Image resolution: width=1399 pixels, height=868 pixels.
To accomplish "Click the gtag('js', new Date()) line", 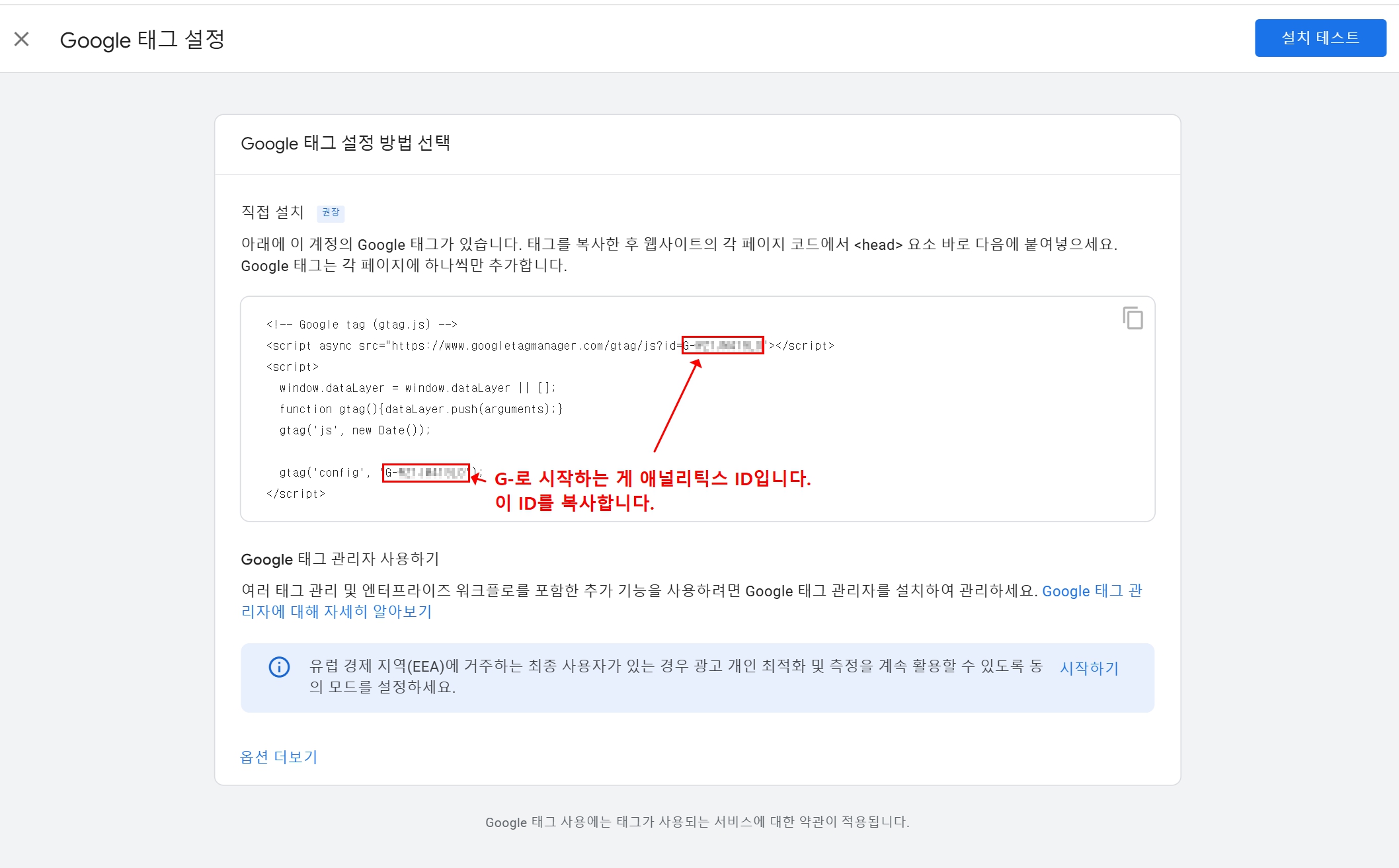I will 355,430.
